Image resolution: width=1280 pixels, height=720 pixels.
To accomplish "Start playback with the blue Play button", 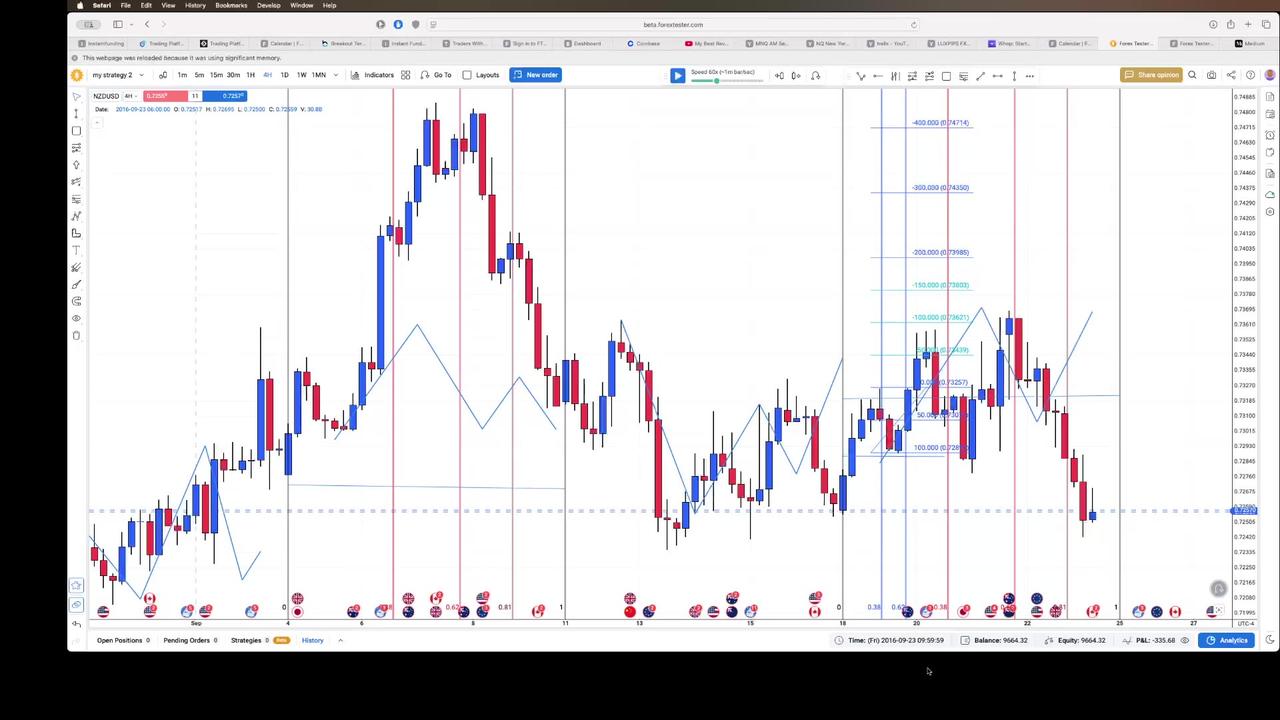I will coord(677,75).
